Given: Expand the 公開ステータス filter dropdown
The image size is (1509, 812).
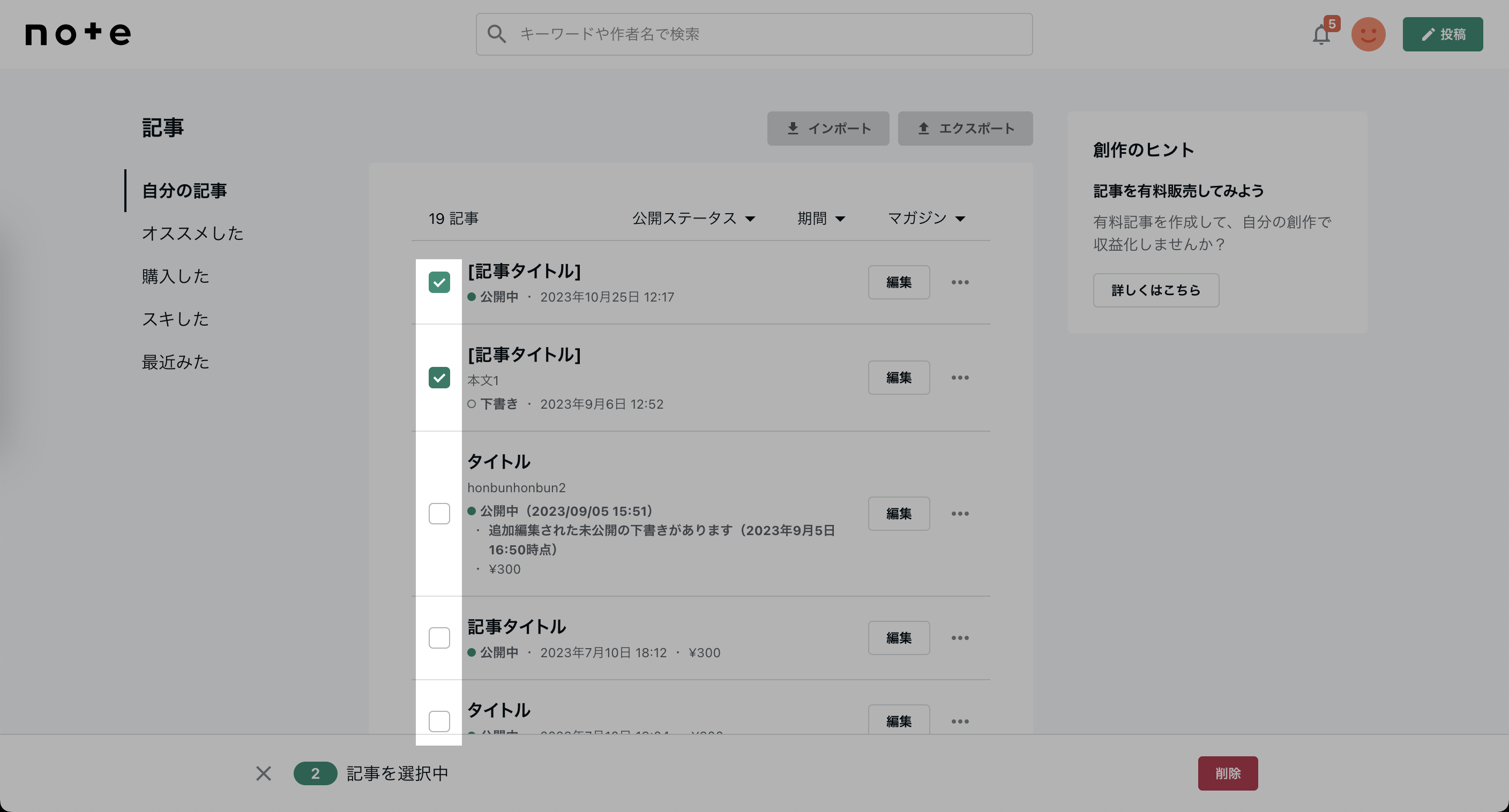Looking at the screenshot, I should point(693,219).
